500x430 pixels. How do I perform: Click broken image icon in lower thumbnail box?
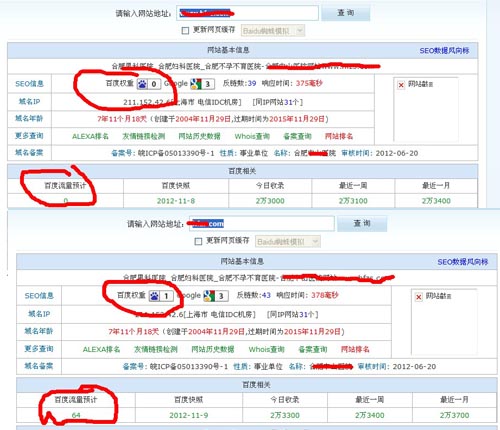tap(419, 297)
